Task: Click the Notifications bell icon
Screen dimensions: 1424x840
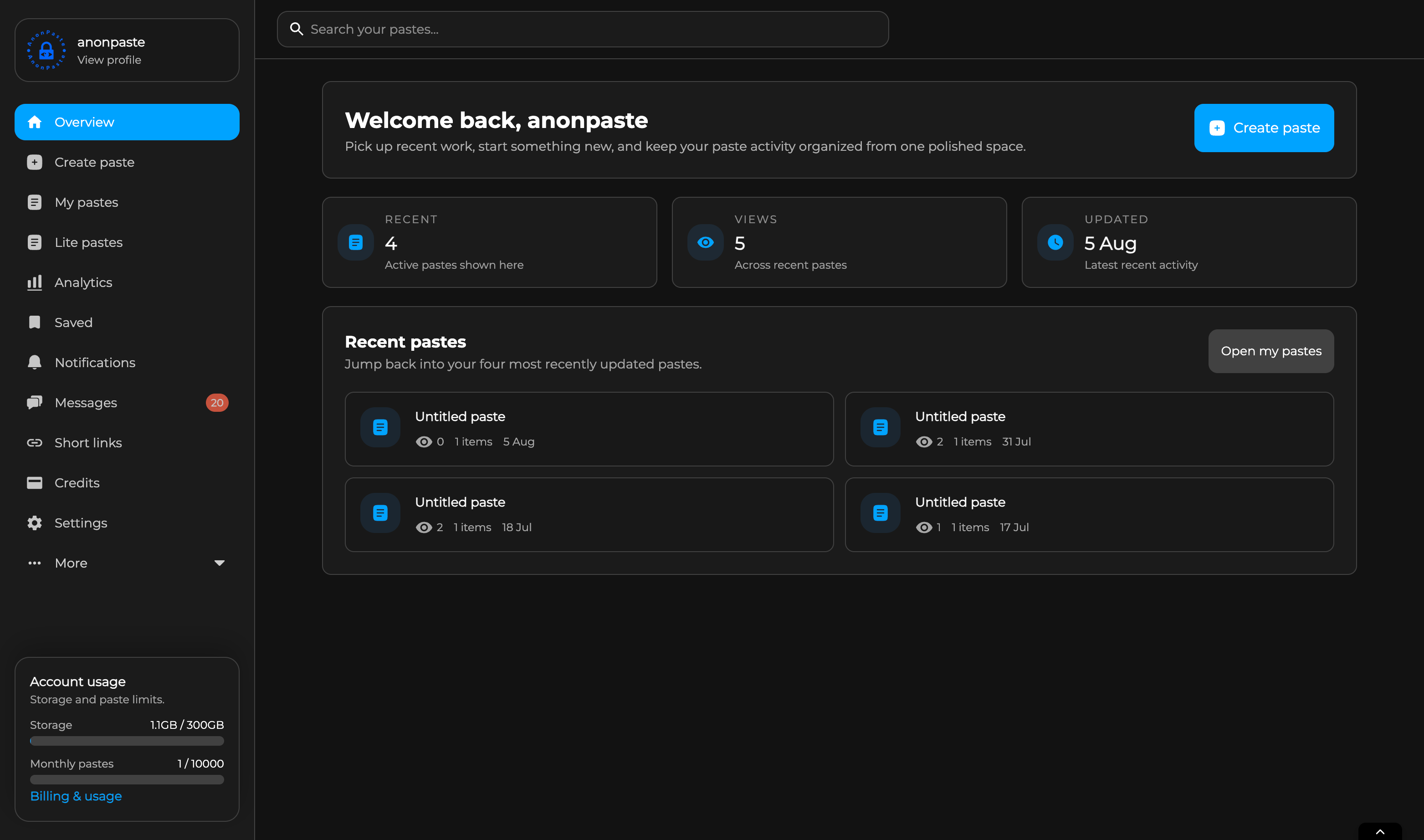Action: (x=35, y=362)
